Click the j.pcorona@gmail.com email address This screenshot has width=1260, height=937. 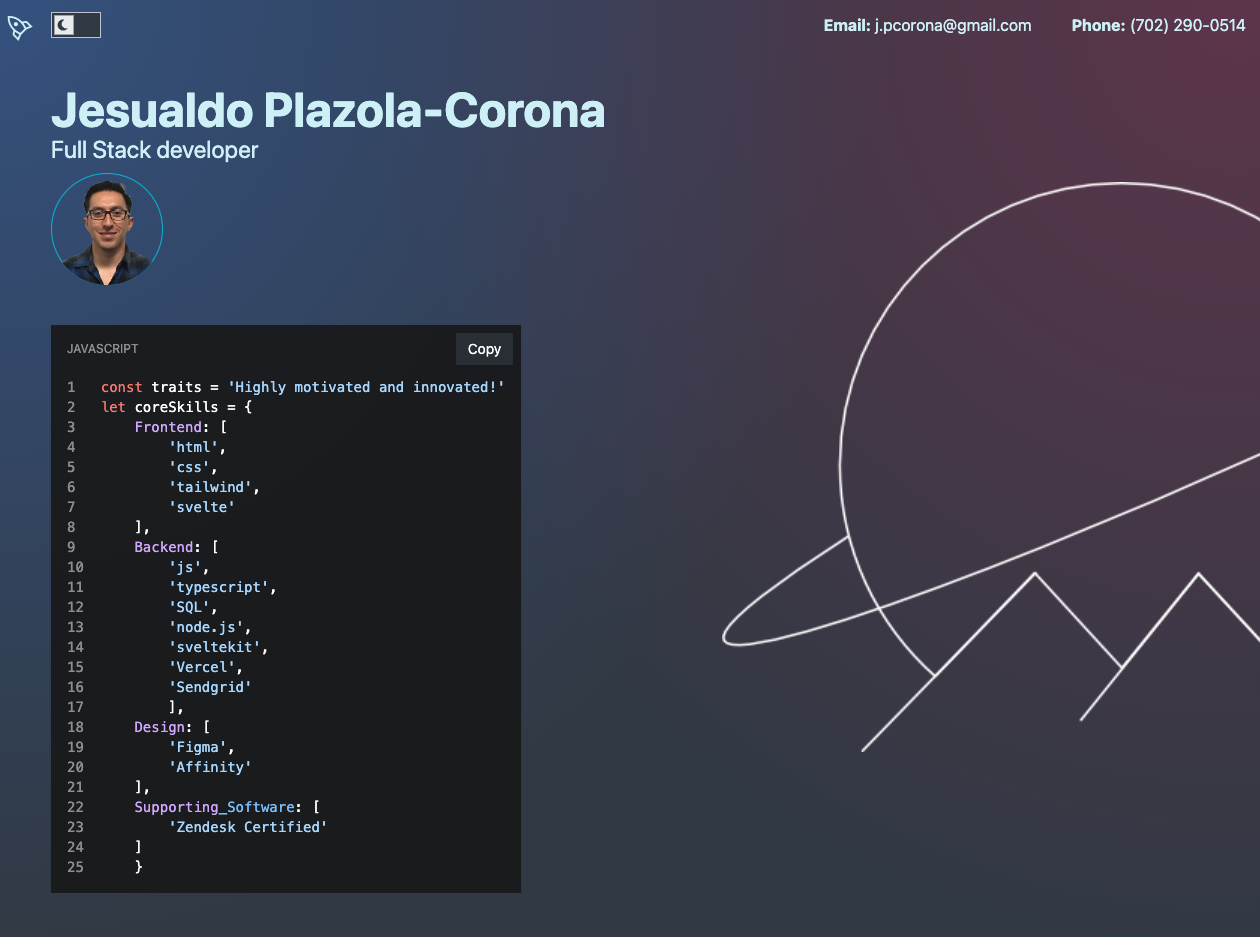click(952, 26)
